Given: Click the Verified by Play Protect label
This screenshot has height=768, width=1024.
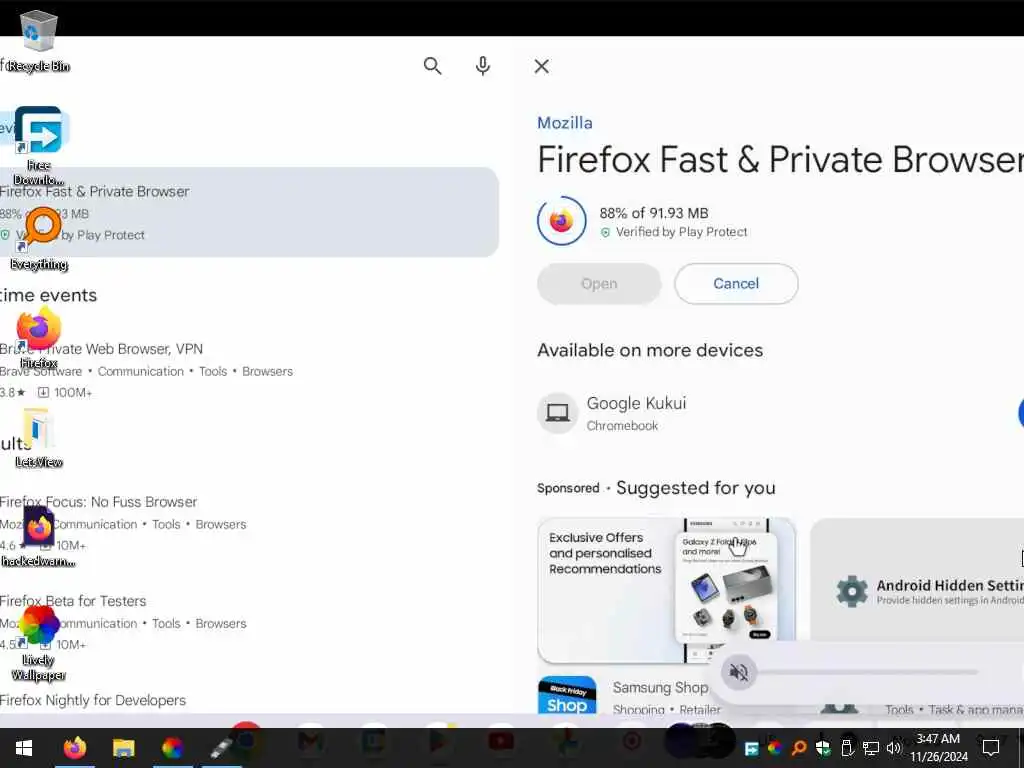Looking at the screenshot, I should point(681,232).
